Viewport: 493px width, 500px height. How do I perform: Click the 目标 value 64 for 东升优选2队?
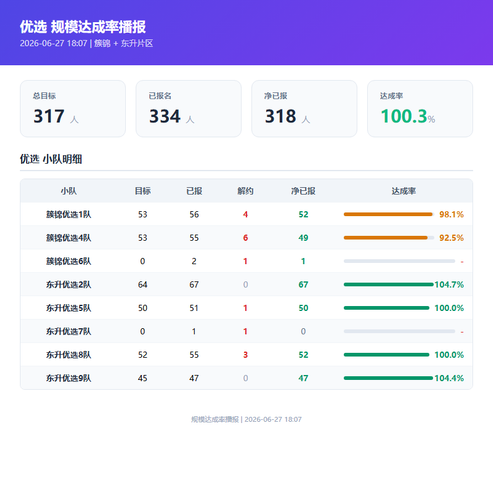tap(143, 284)
